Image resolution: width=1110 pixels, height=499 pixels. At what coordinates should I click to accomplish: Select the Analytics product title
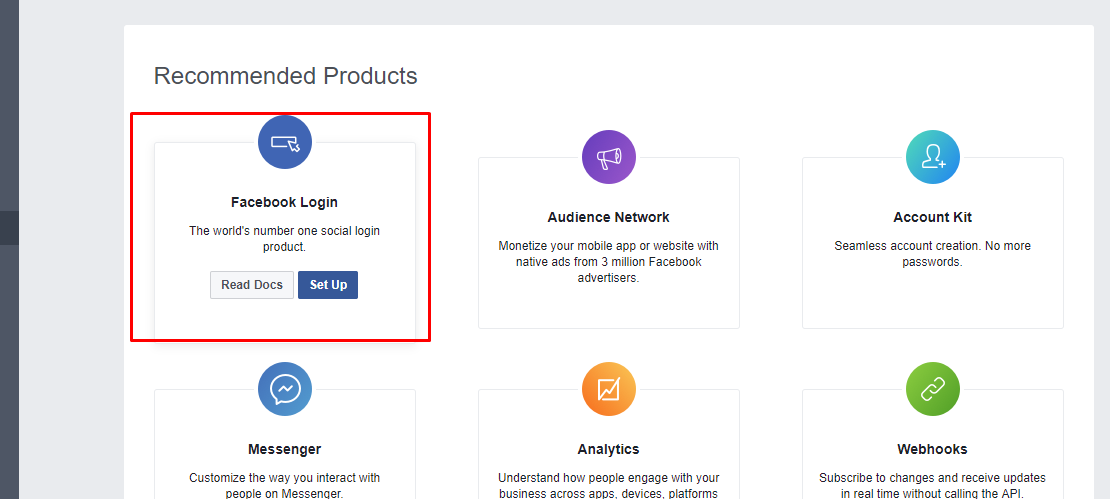(x=609, y=449)
